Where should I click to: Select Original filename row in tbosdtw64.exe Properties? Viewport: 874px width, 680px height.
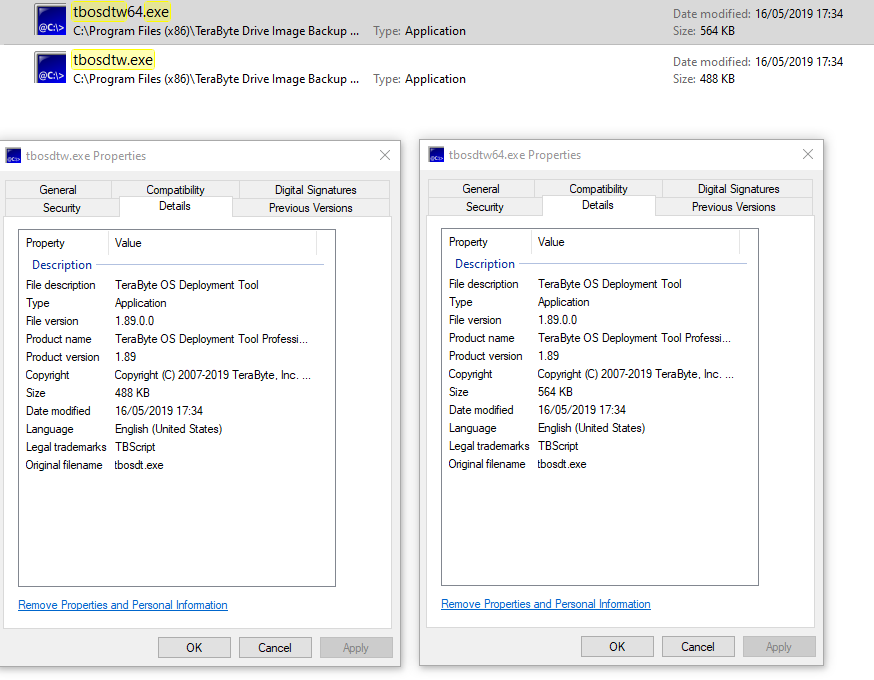tap(596, 464)
